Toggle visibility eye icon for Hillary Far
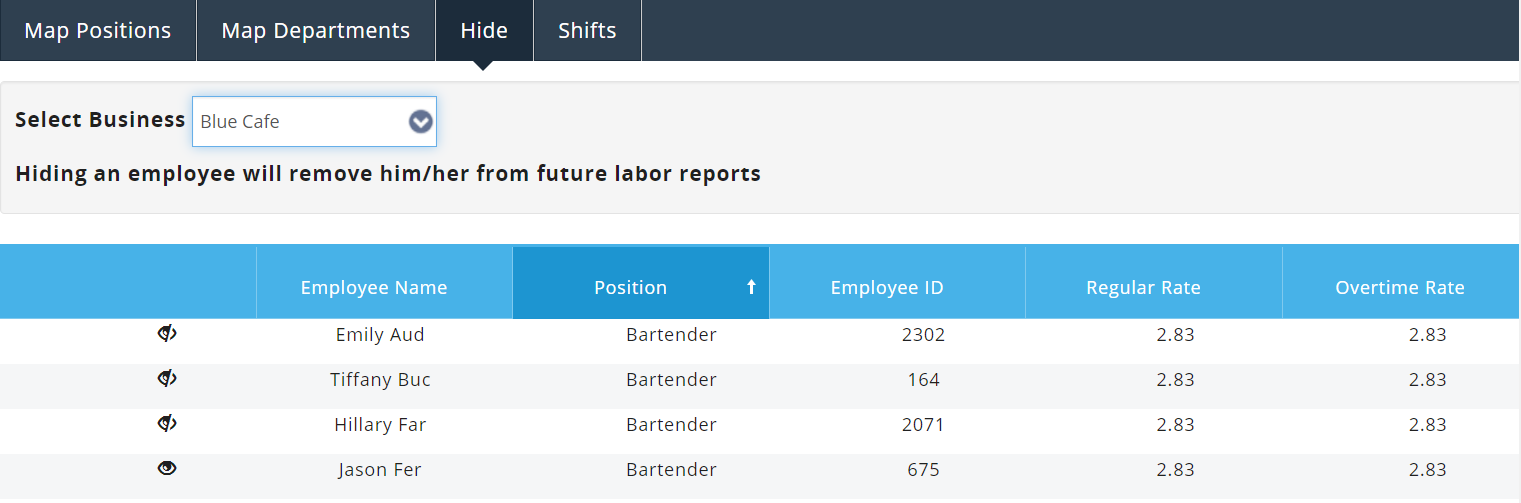 167,424
